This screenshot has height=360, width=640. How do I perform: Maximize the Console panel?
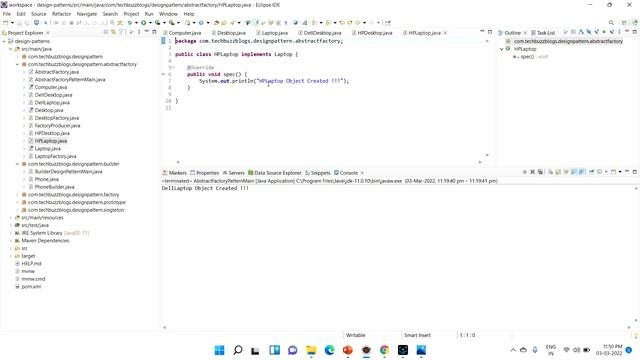(x=635, y=172)
